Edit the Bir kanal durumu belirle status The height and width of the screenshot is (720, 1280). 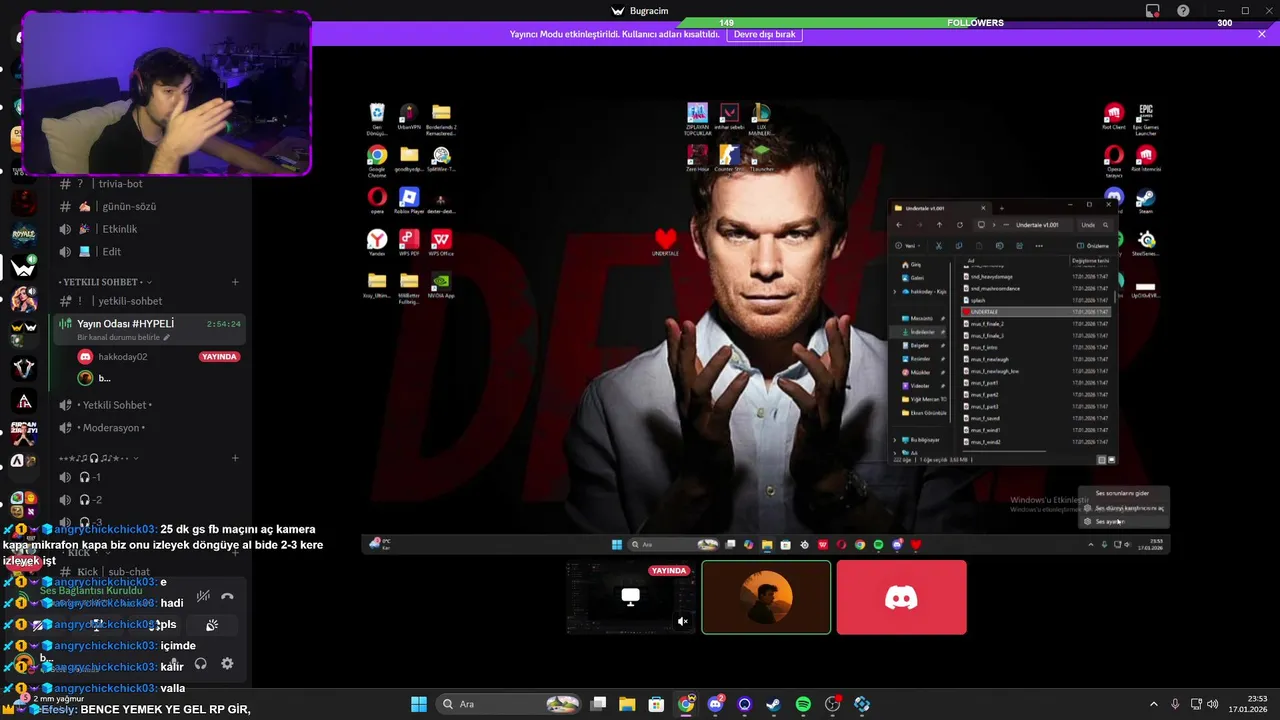tap(124, 337)
